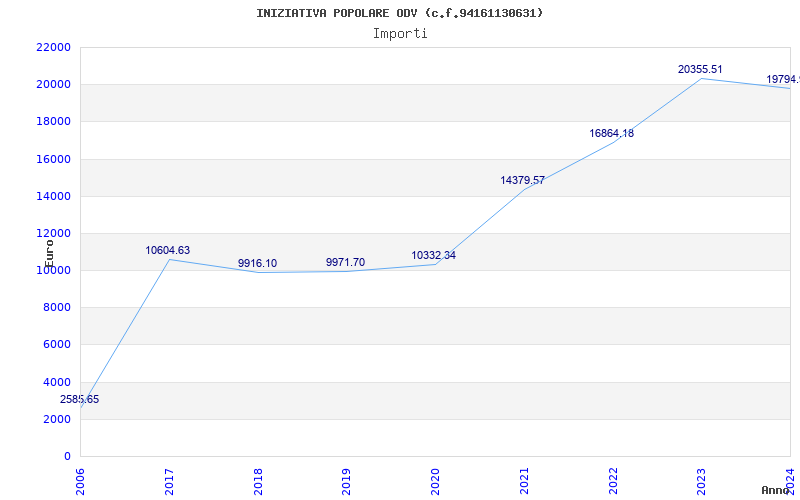
Task: Select the 2022 x-axis year label
Action: (x=613, y=482)
